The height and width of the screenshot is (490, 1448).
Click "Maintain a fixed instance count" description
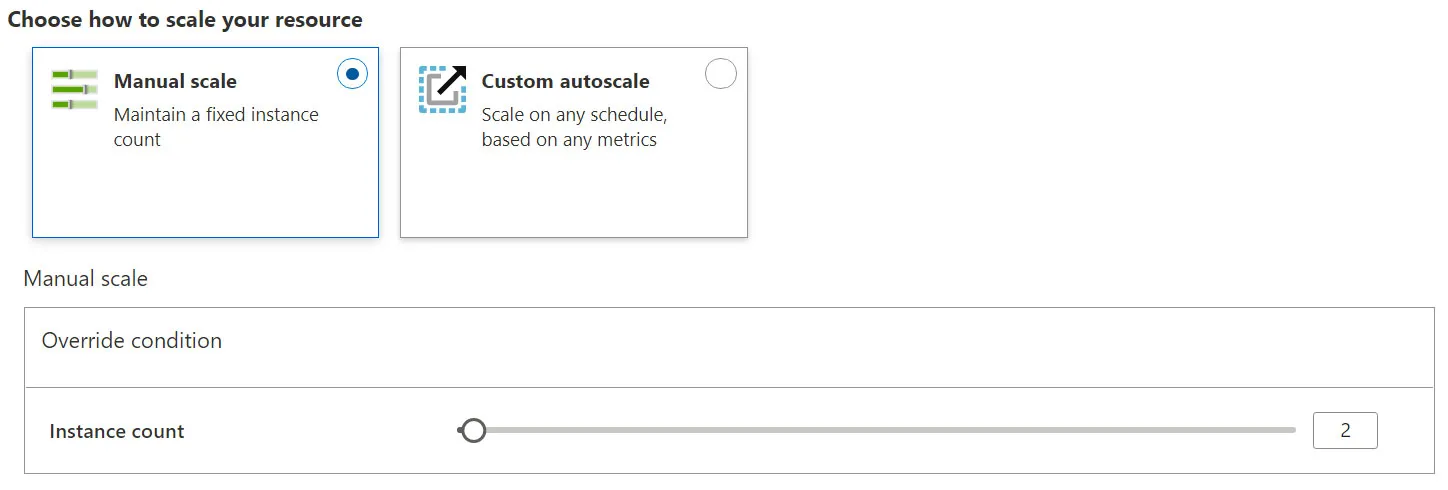[216, 115]
